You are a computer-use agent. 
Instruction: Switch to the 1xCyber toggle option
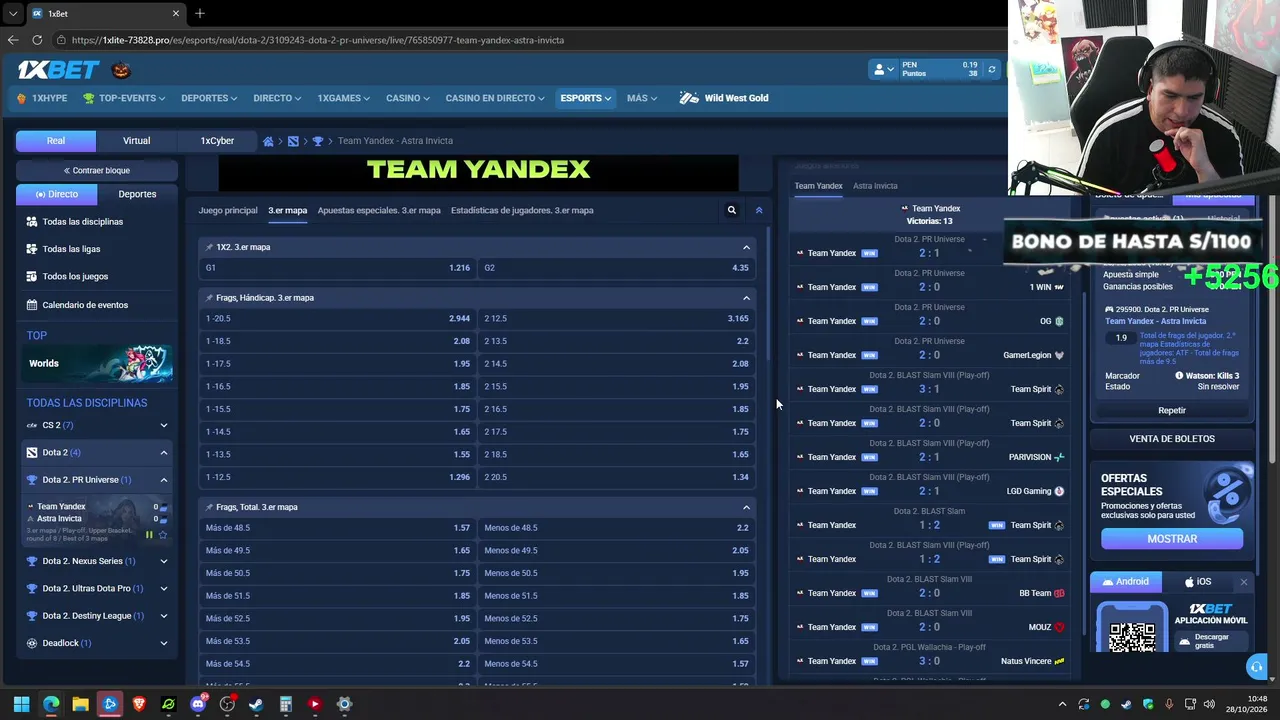[x=217, y=141]
